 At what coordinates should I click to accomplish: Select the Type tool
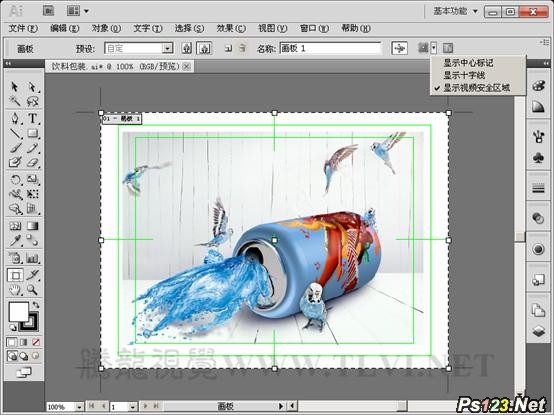tap(32, 118)
